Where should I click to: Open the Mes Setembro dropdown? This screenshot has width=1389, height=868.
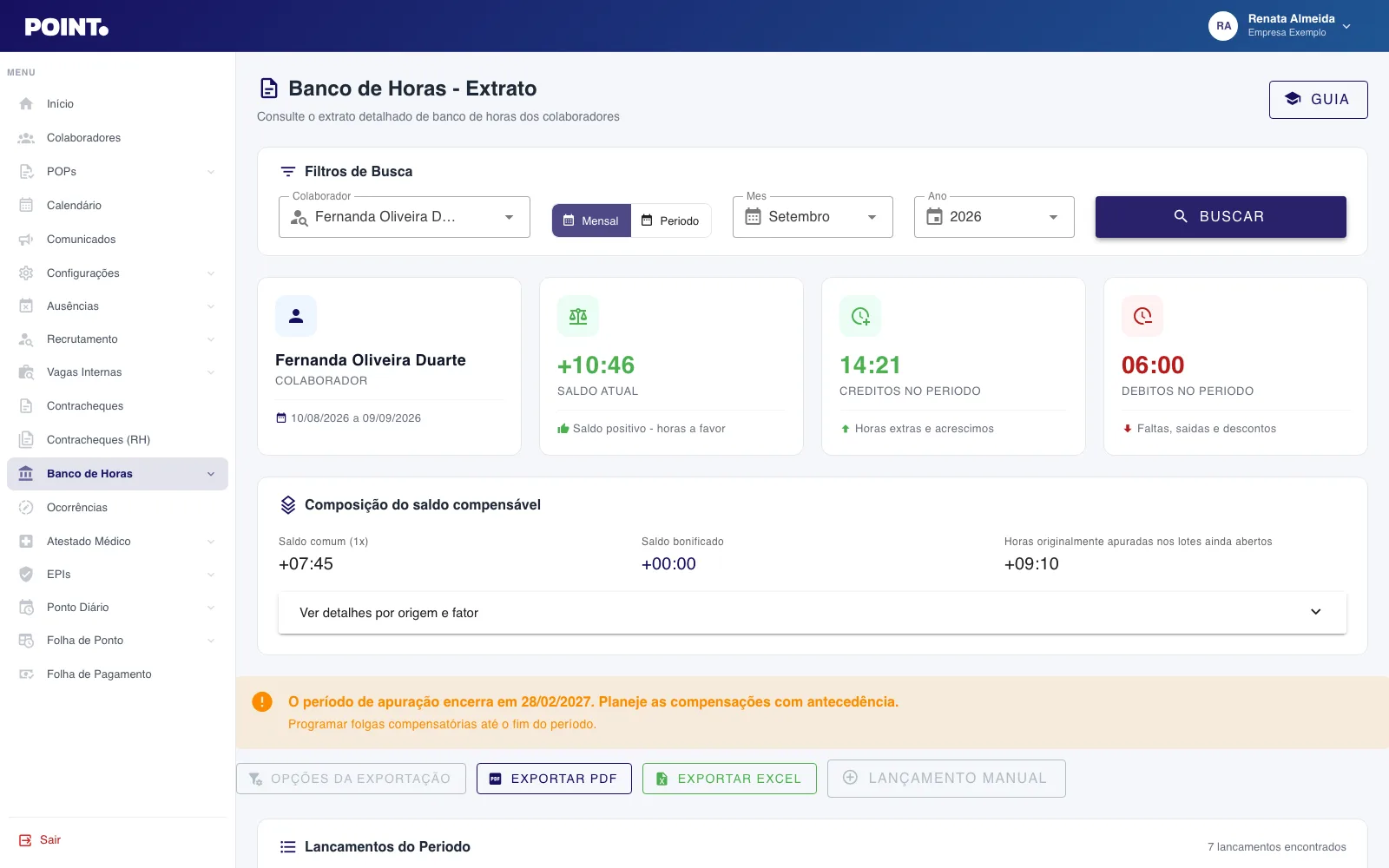click(813, 217)
